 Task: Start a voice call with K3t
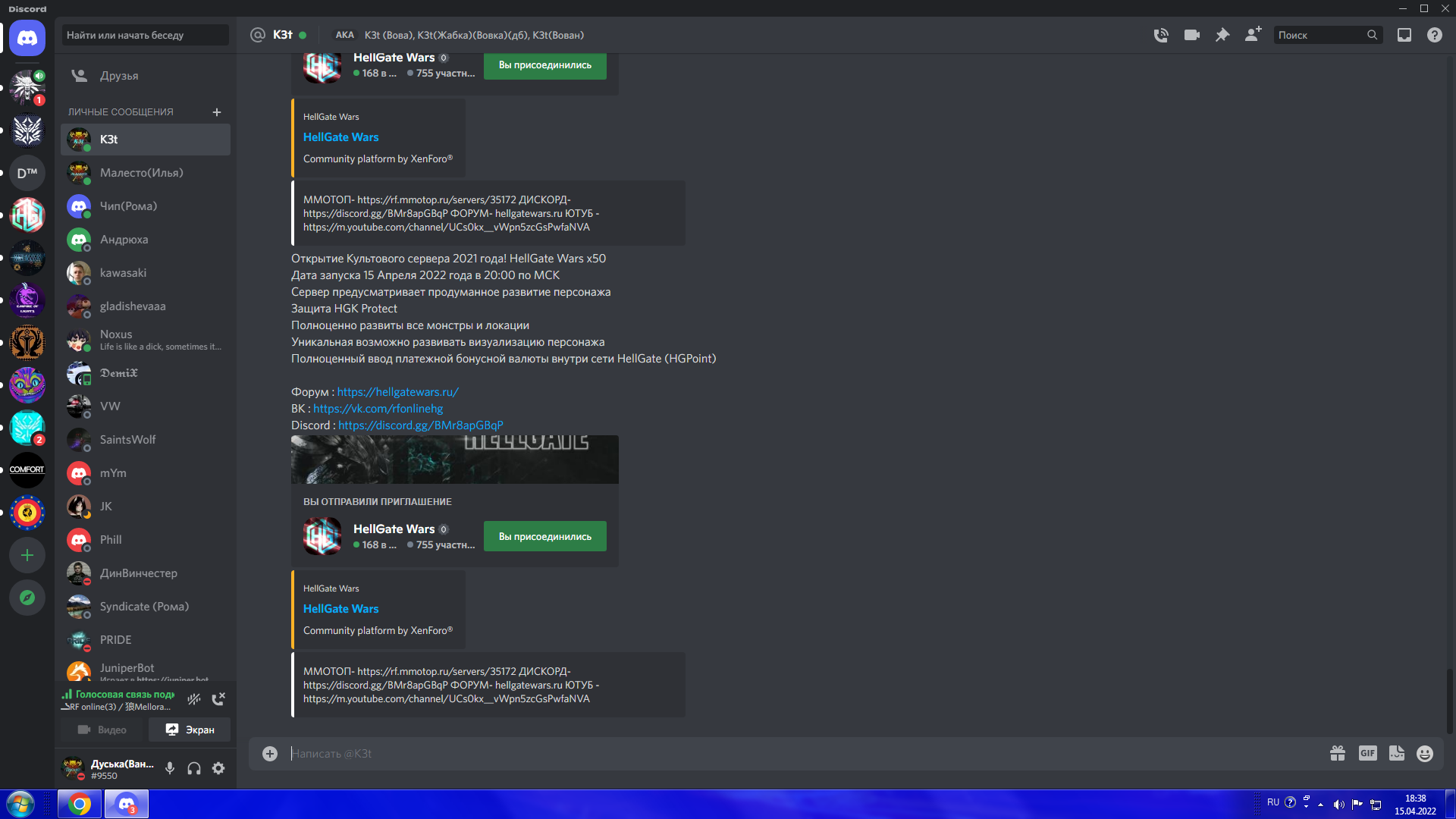(1161, 35)
